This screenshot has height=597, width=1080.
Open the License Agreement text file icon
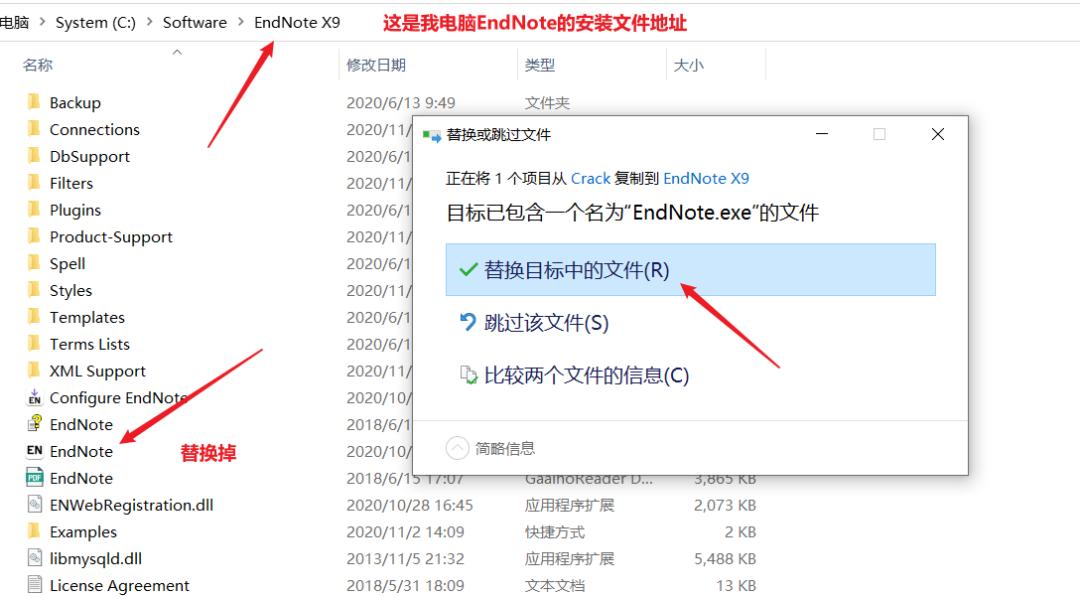tap(34, 585)
